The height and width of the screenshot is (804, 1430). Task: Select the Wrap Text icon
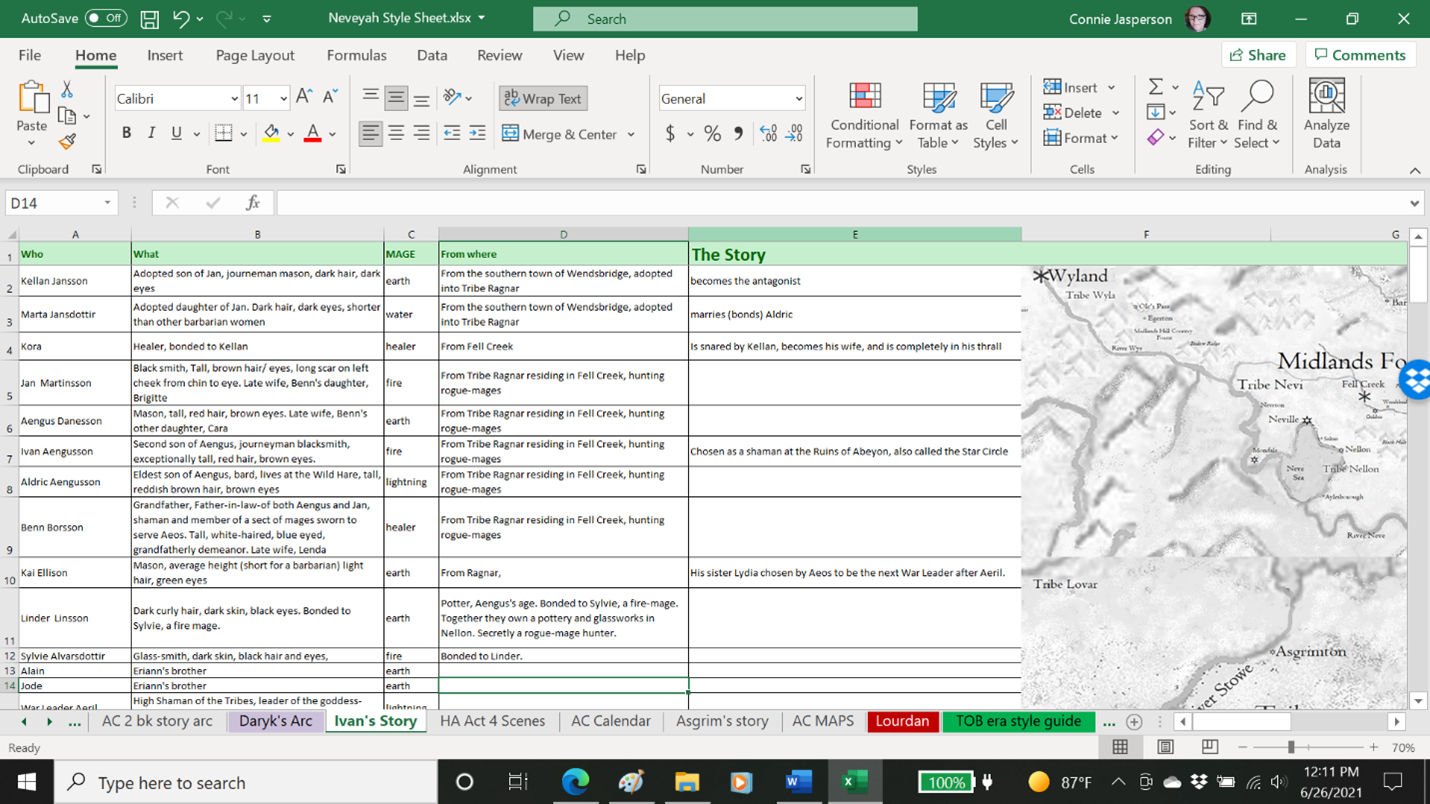(x=543, y=98)
